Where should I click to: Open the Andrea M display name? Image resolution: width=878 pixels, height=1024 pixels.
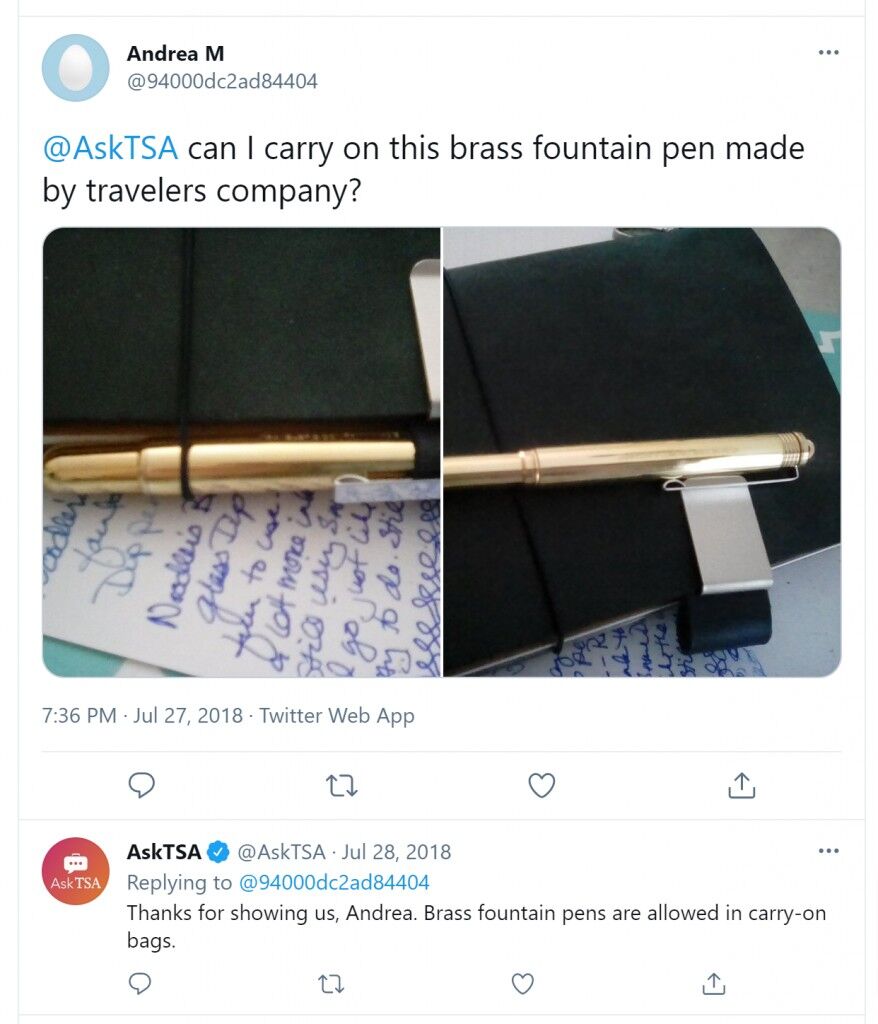pos(175,53)
